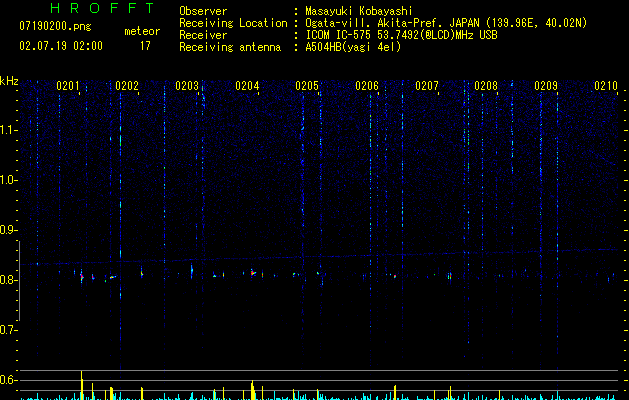Image resolution: width=629 pixels, height=400 pixels.
Task: Click the 0.9 kHz axis label
Action: point(8,230)
